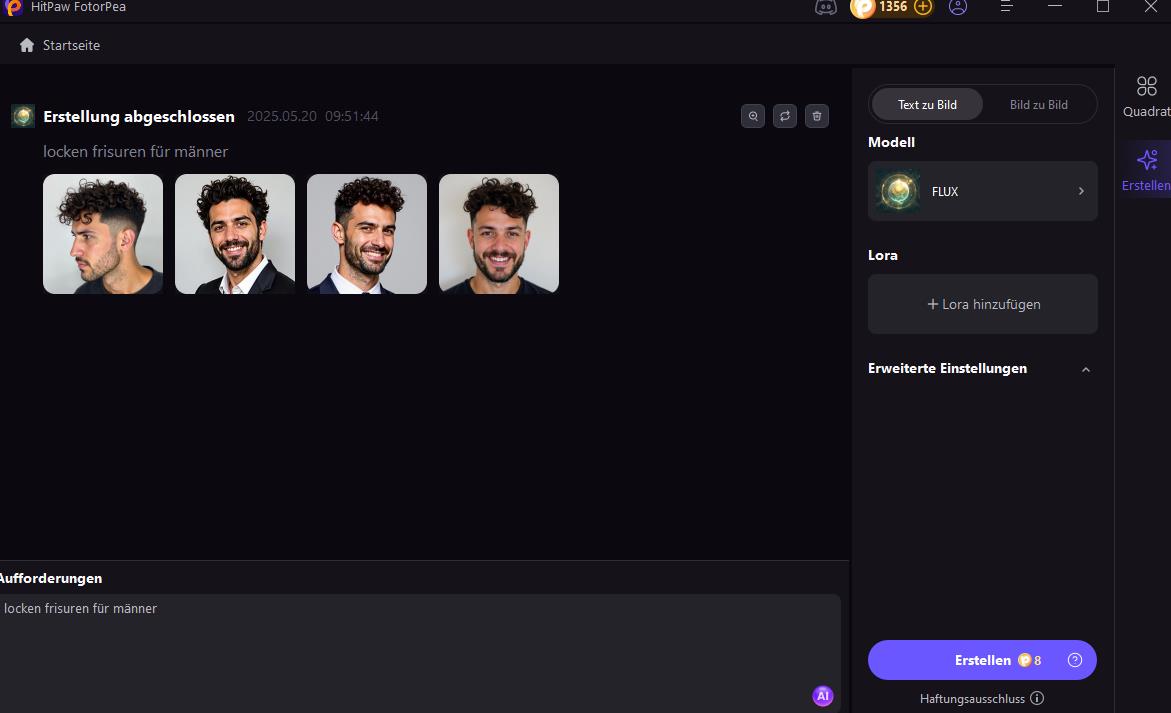View the second generated curly hairstyle thumbnail
Viewport: 1171px width, 713px height.
(234, 233)
